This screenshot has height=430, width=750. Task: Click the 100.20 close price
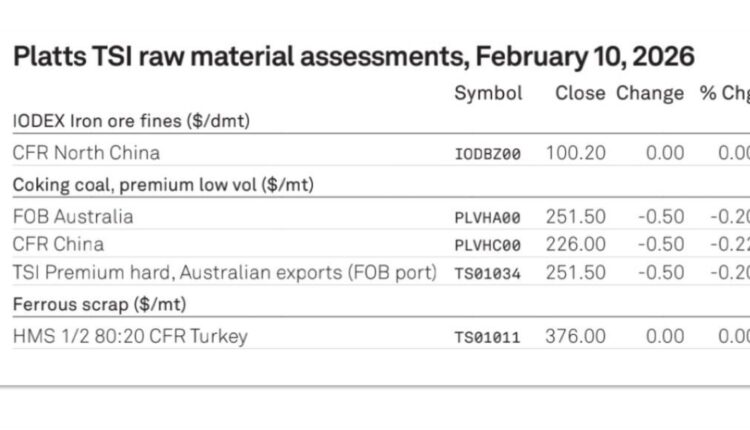pyautogui.click(x=575, y=153)
